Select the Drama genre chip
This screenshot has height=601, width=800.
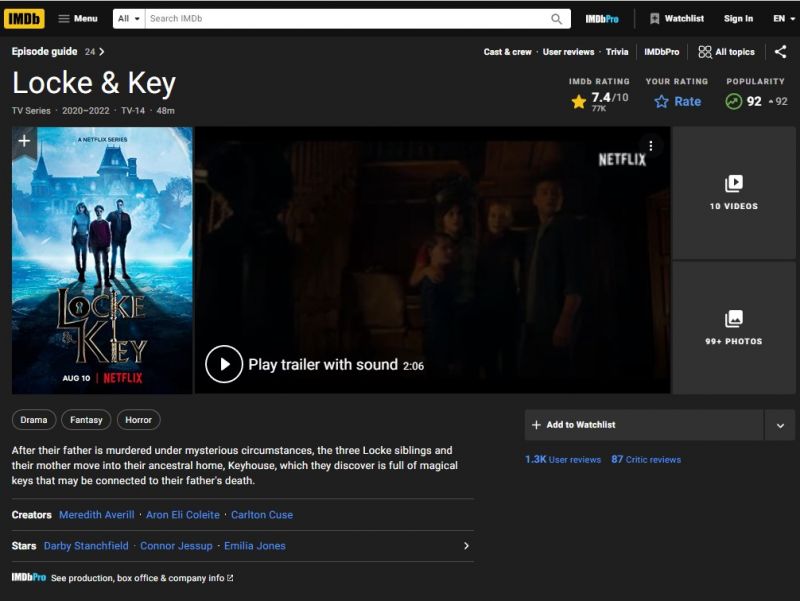[x=34, y=420]
